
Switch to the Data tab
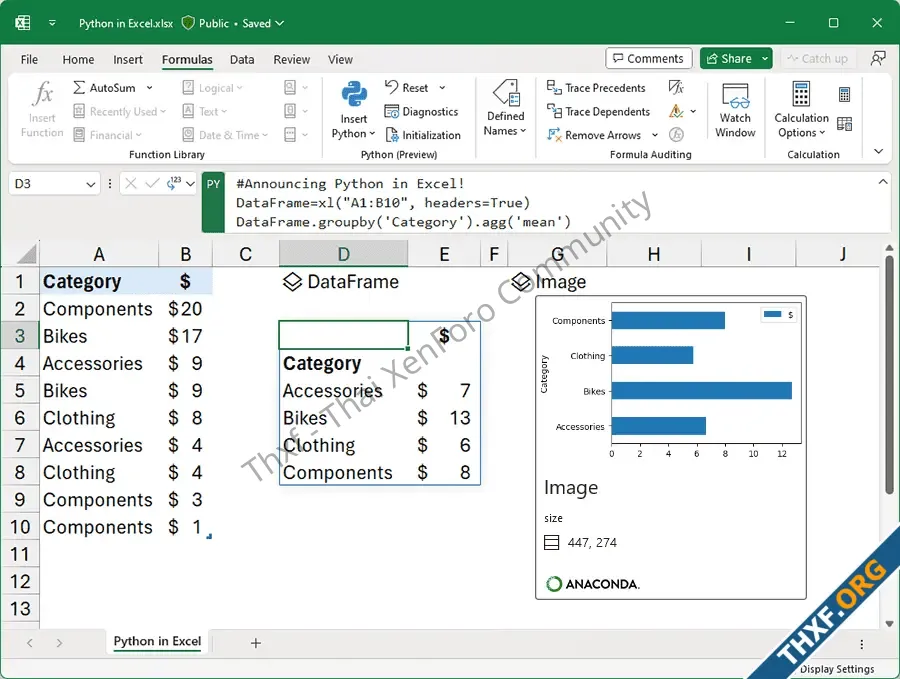click(x=242, y=60)
